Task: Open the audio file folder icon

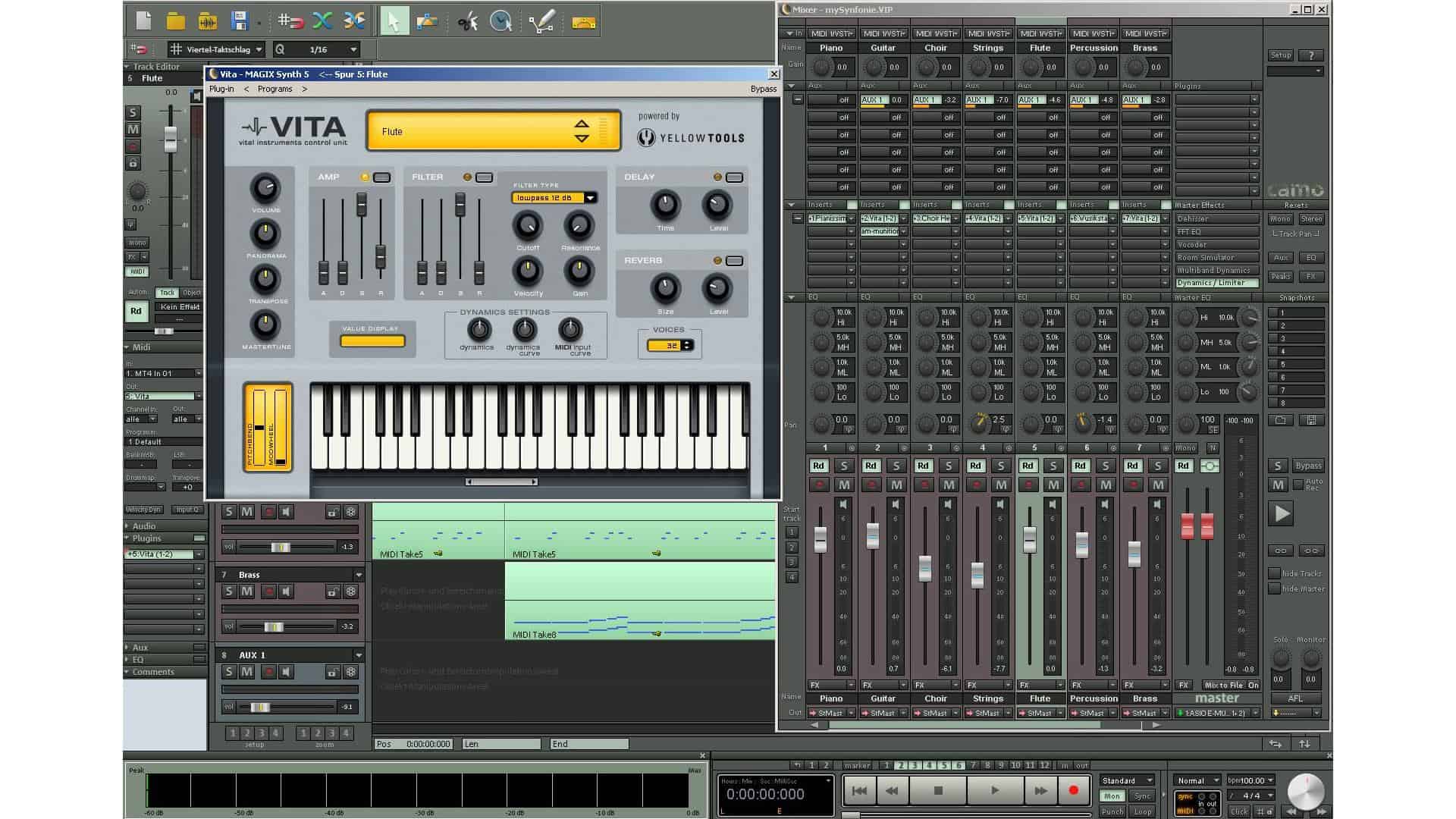Action: (208, 21)
